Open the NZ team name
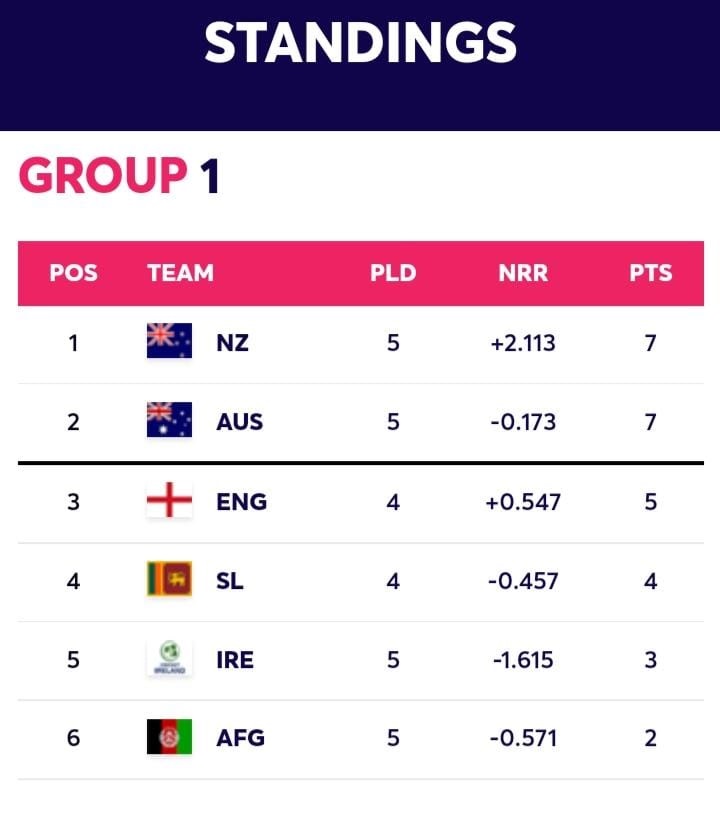720x839 pixels. [x=232, y=343]
